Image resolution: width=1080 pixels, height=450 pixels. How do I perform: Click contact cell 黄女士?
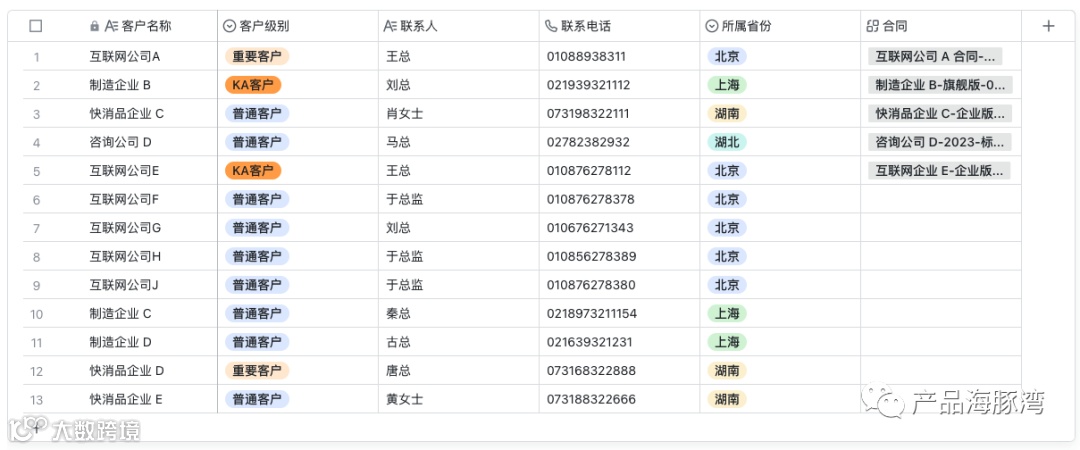pyautogui.click(x=404, y=400)
